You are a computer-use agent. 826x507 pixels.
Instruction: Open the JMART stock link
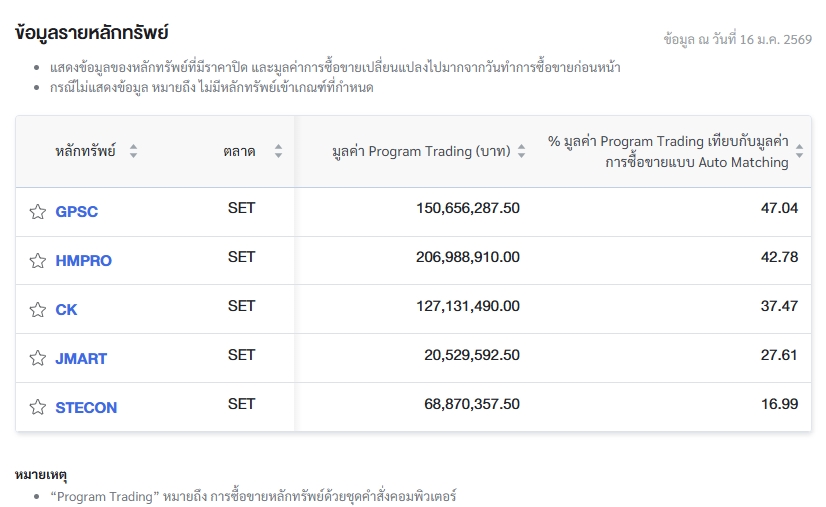[x=81, y=358]
